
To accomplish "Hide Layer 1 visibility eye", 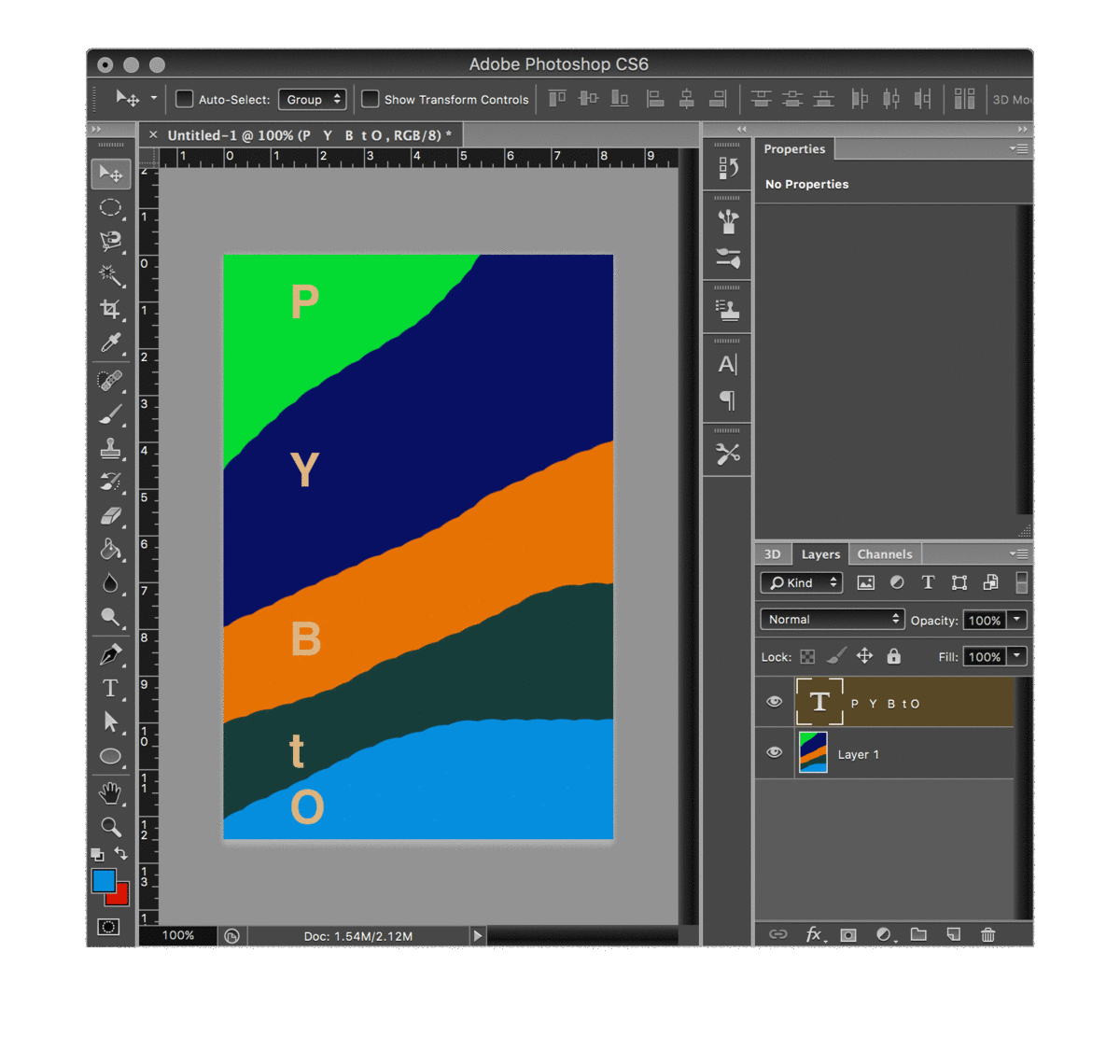I will click(775, 752).
